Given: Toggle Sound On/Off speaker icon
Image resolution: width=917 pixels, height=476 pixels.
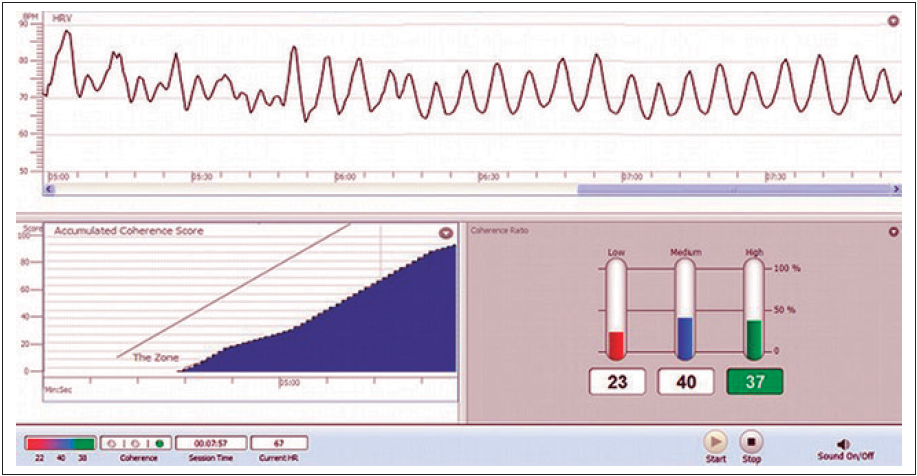Looking at the screenshot, I should click(x=843, y=443).
